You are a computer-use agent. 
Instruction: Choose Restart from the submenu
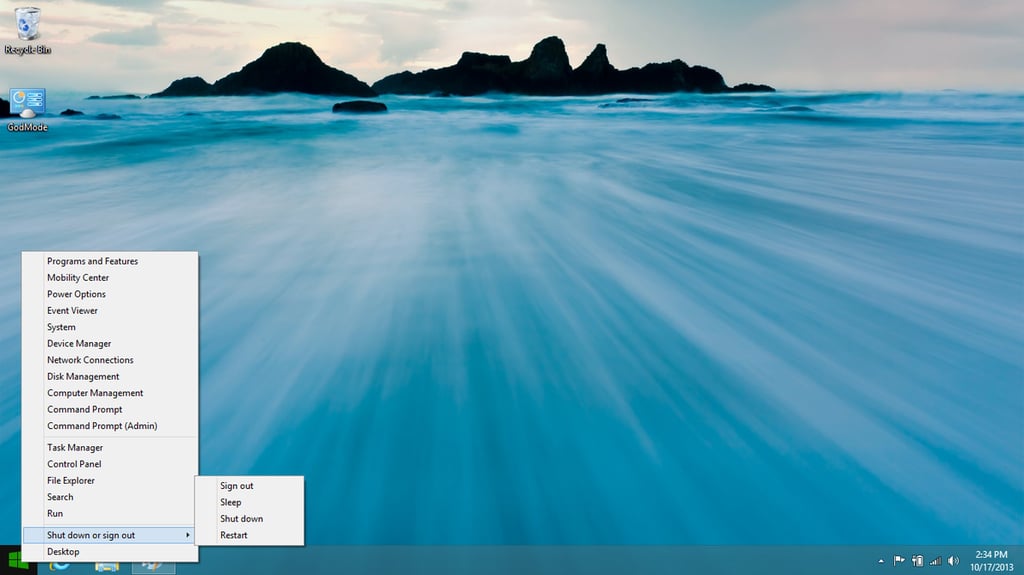point(249,535)
